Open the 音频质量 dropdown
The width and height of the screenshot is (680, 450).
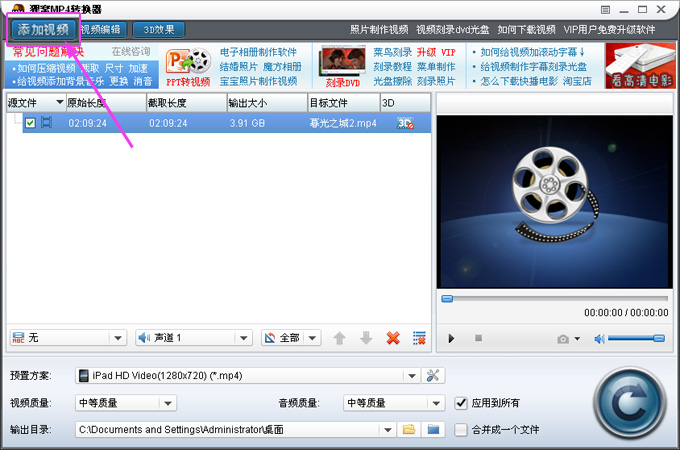pyautogui.click(x=394, y=403)
